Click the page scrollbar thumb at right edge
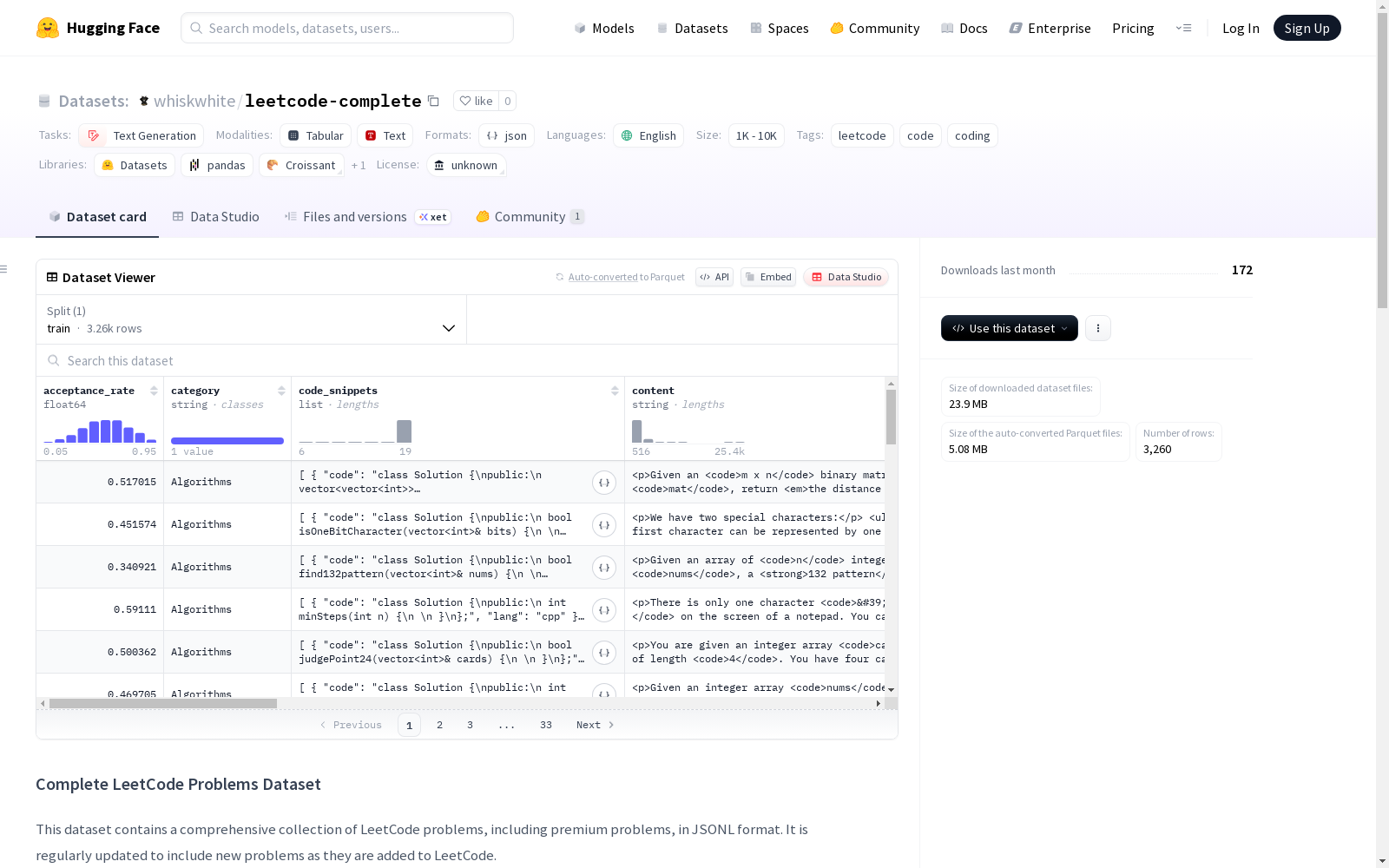Image resolution: width=1389 pixels, height=868 pixels. click(1382, 161)
